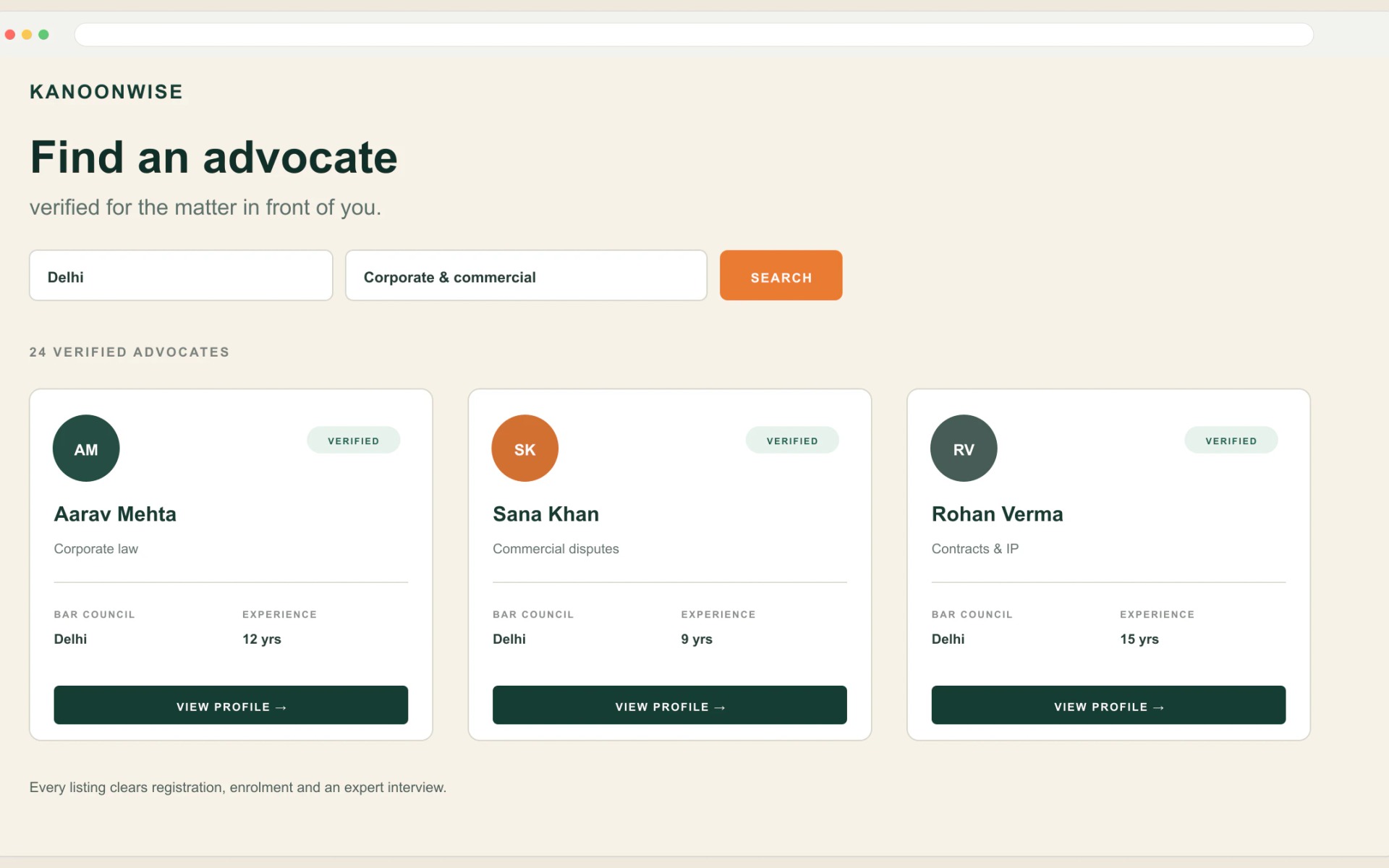
Task: Click Aarav Mehta's VERIFIED badge
Action: [353, 441]
